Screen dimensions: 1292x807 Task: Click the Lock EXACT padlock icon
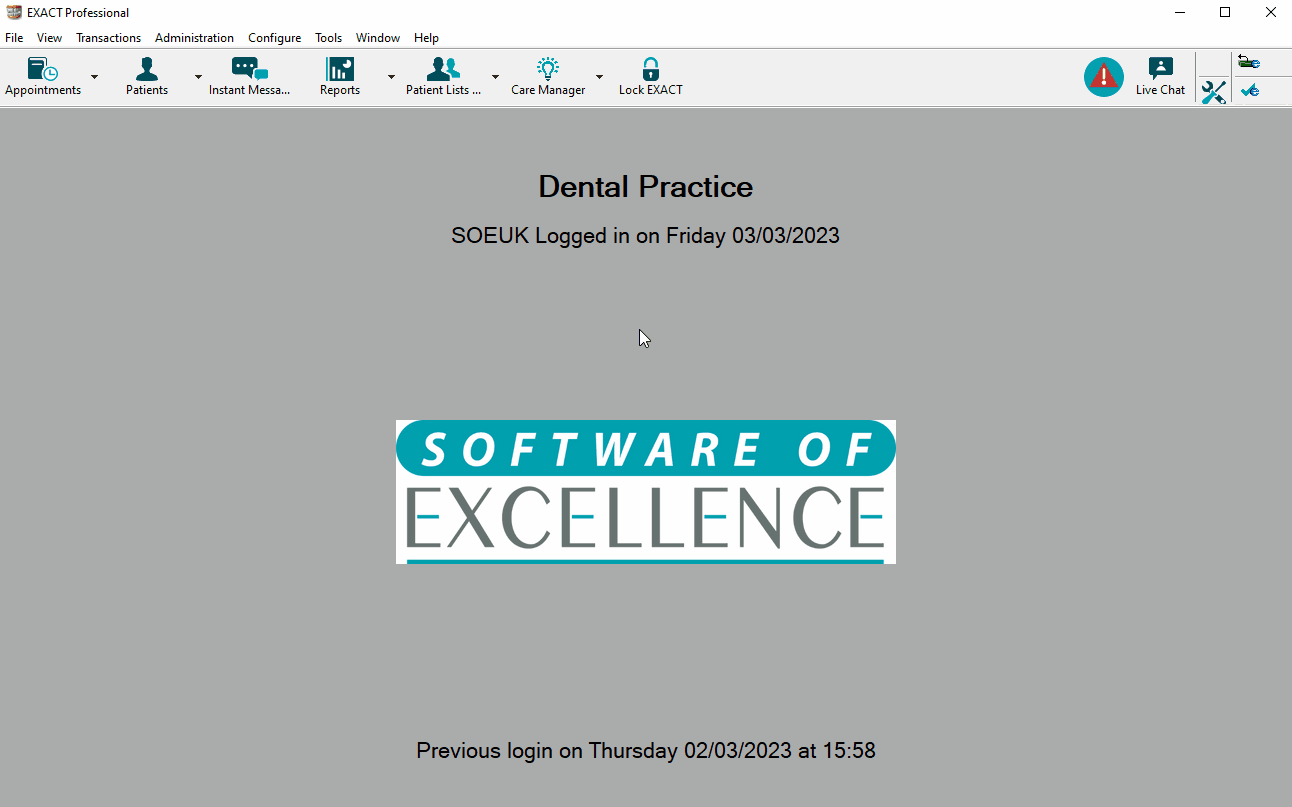point(651,70)
